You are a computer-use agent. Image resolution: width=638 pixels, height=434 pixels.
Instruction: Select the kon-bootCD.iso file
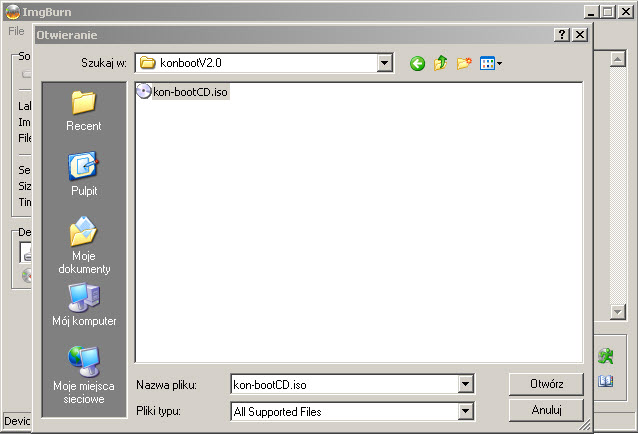click(182, 92)
